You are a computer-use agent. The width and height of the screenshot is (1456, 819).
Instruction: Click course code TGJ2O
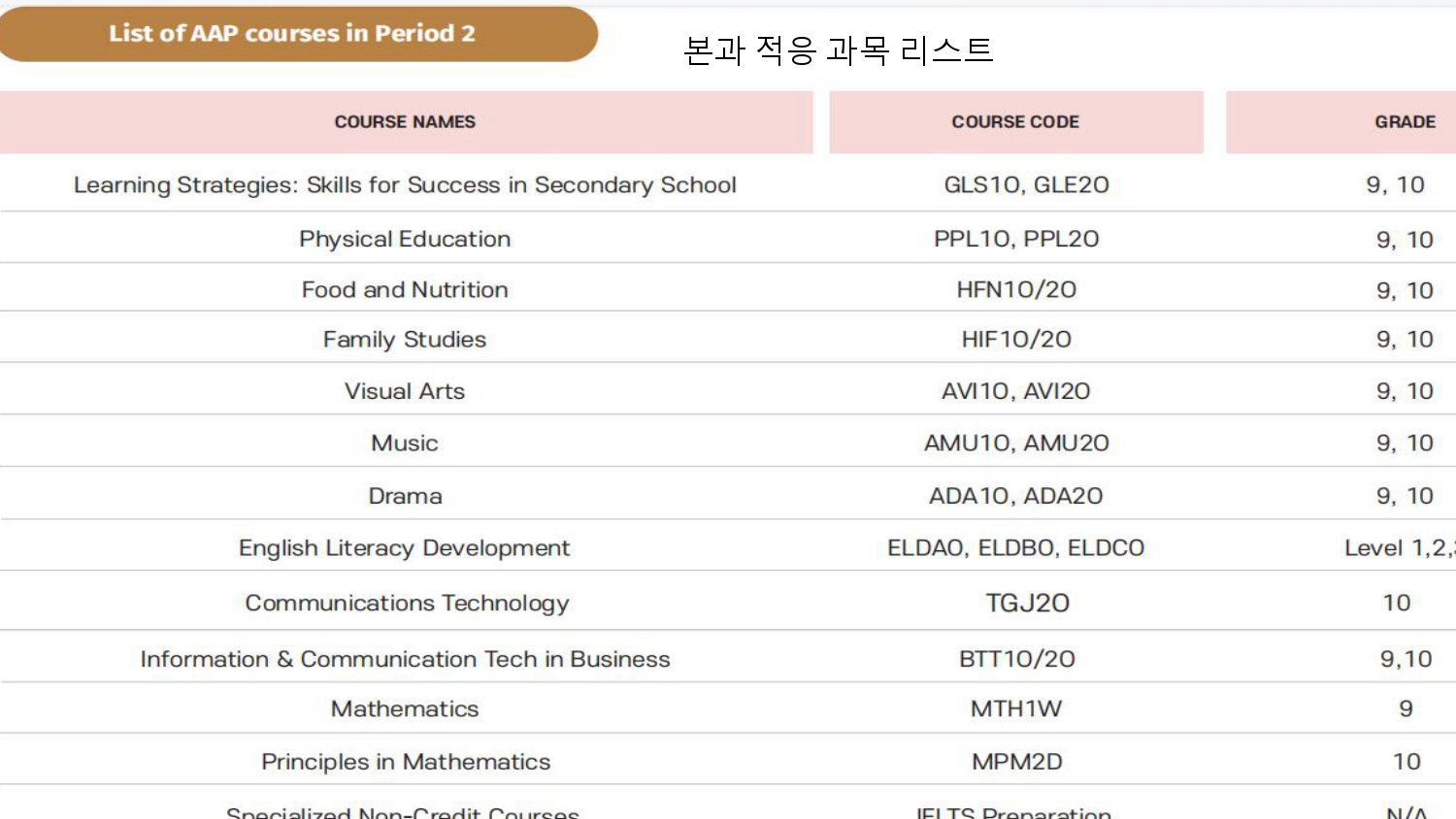[1027, 604]
